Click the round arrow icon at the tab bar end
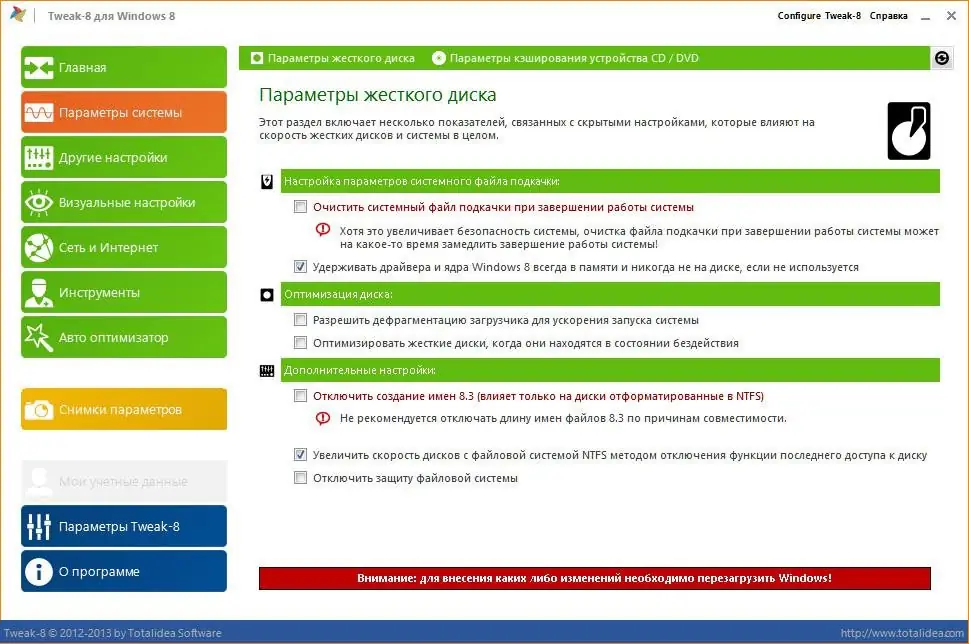The width and height of the screenshot is (969, 644). pyautogui.click(x=942, y=58)
